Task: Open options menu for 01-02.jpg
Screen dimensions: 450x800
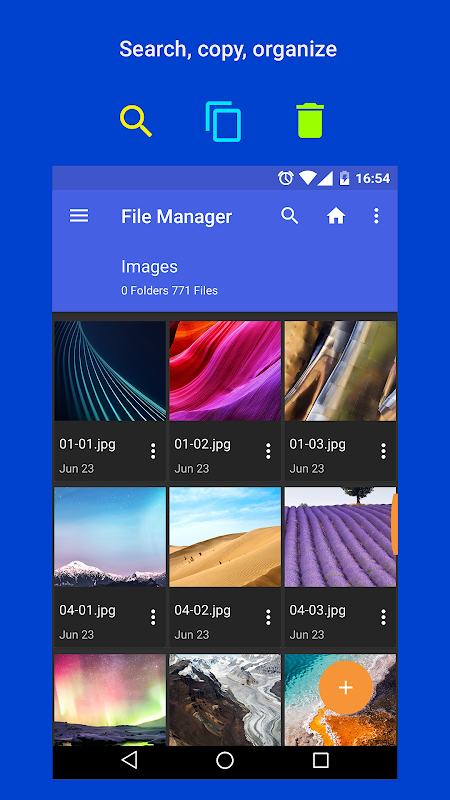Action: coord(268,451)
